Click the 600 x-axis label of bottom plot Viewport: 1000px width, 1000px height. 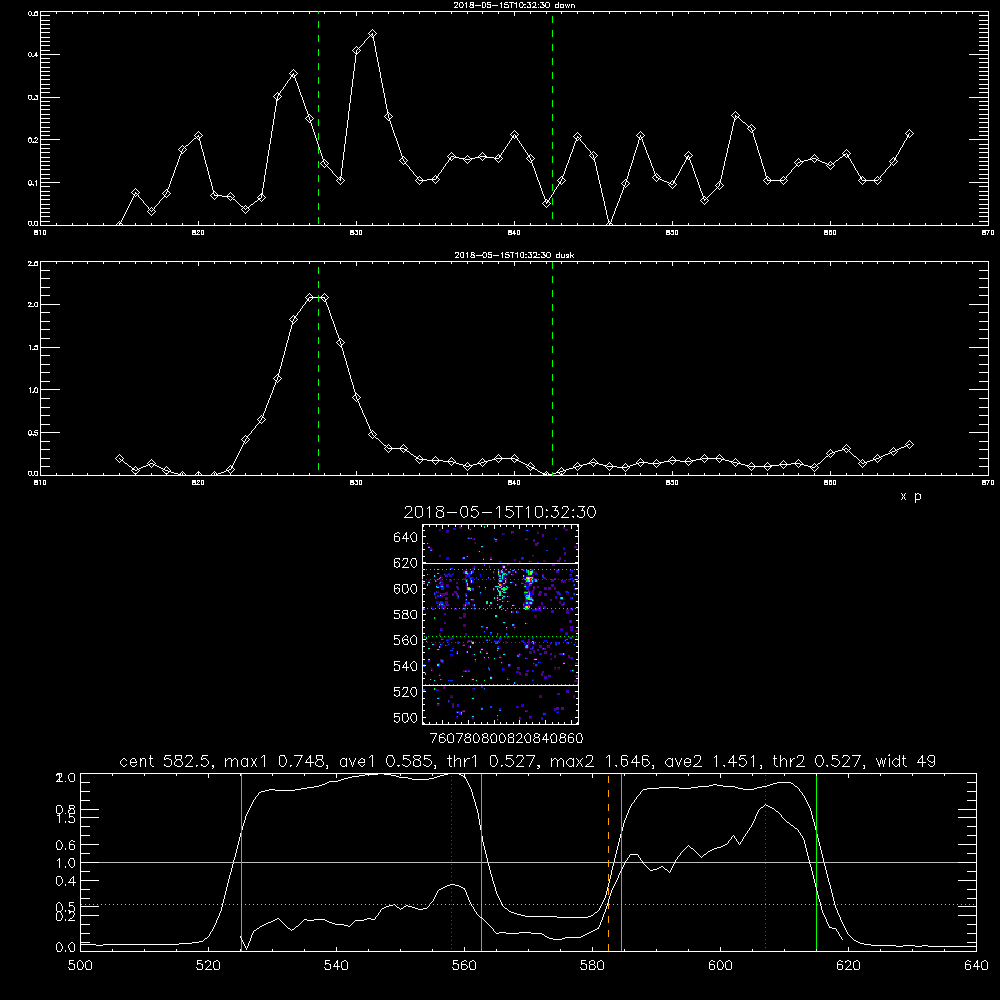pyautogui.click(x=720, y=966)
